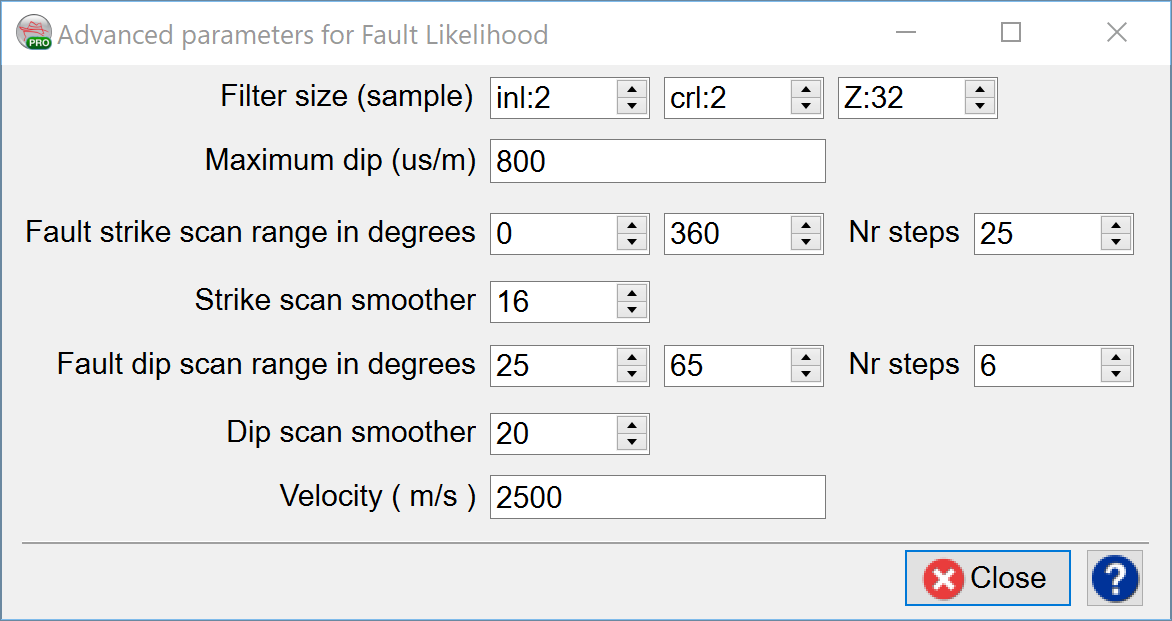This screenshot has height=621, width=1172.
Task: Increase fault dip scan range start value
Action: pos(632,357)
